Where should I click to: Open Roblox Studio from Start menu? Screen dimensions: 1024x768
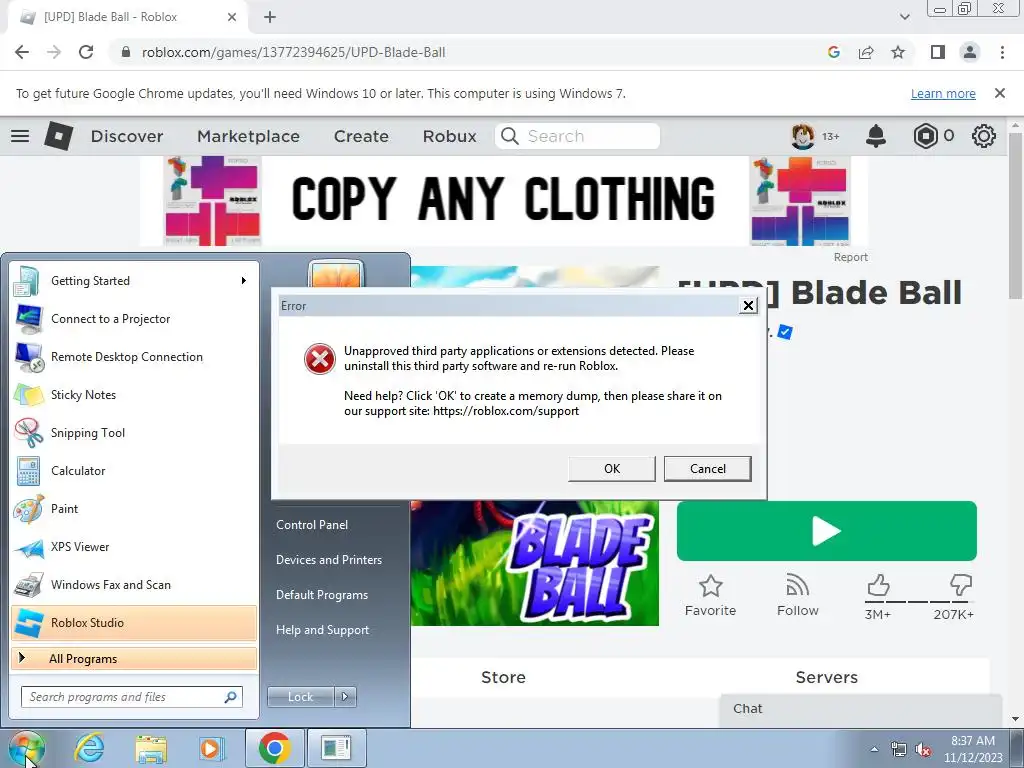tap(134, 623)
